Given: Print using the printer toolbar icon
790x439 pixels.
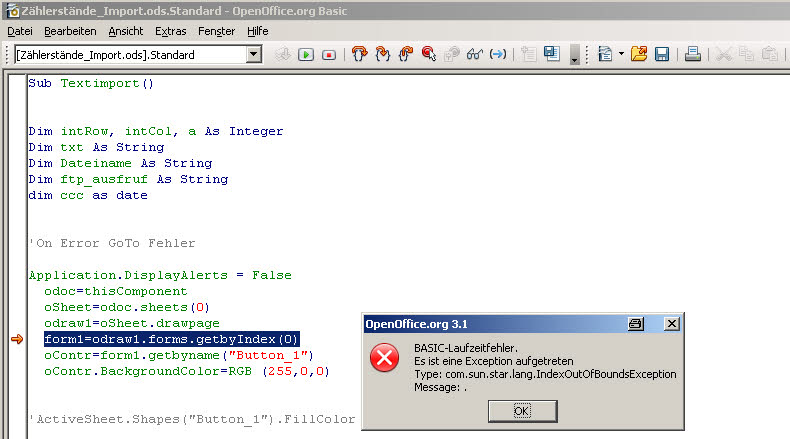Looking at the screenshot, I should (692, 54).
